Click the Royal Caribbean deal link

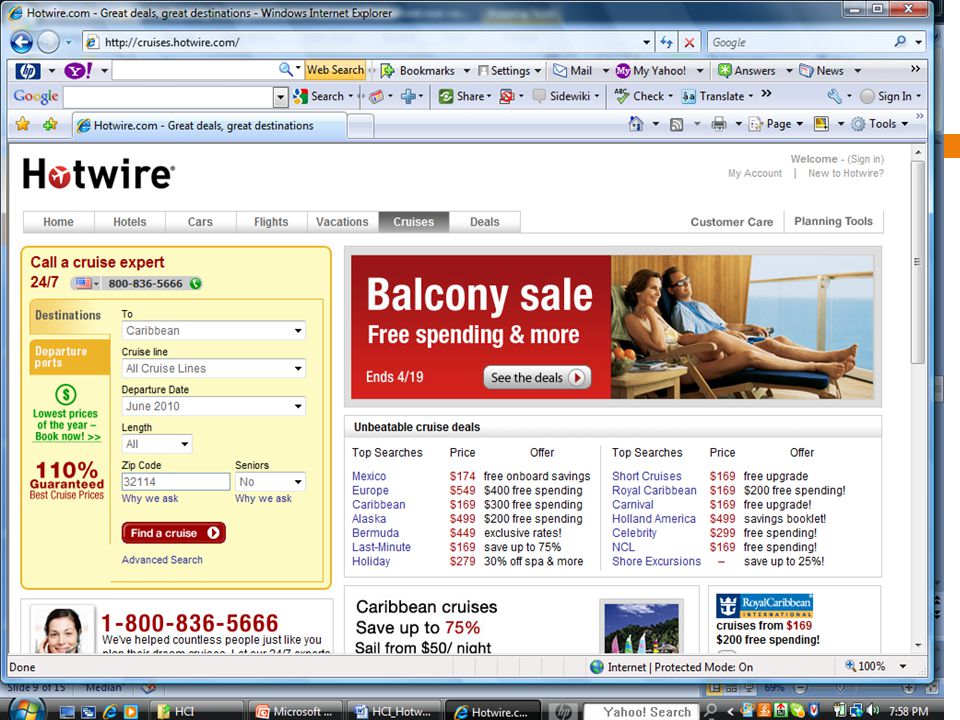654,490
